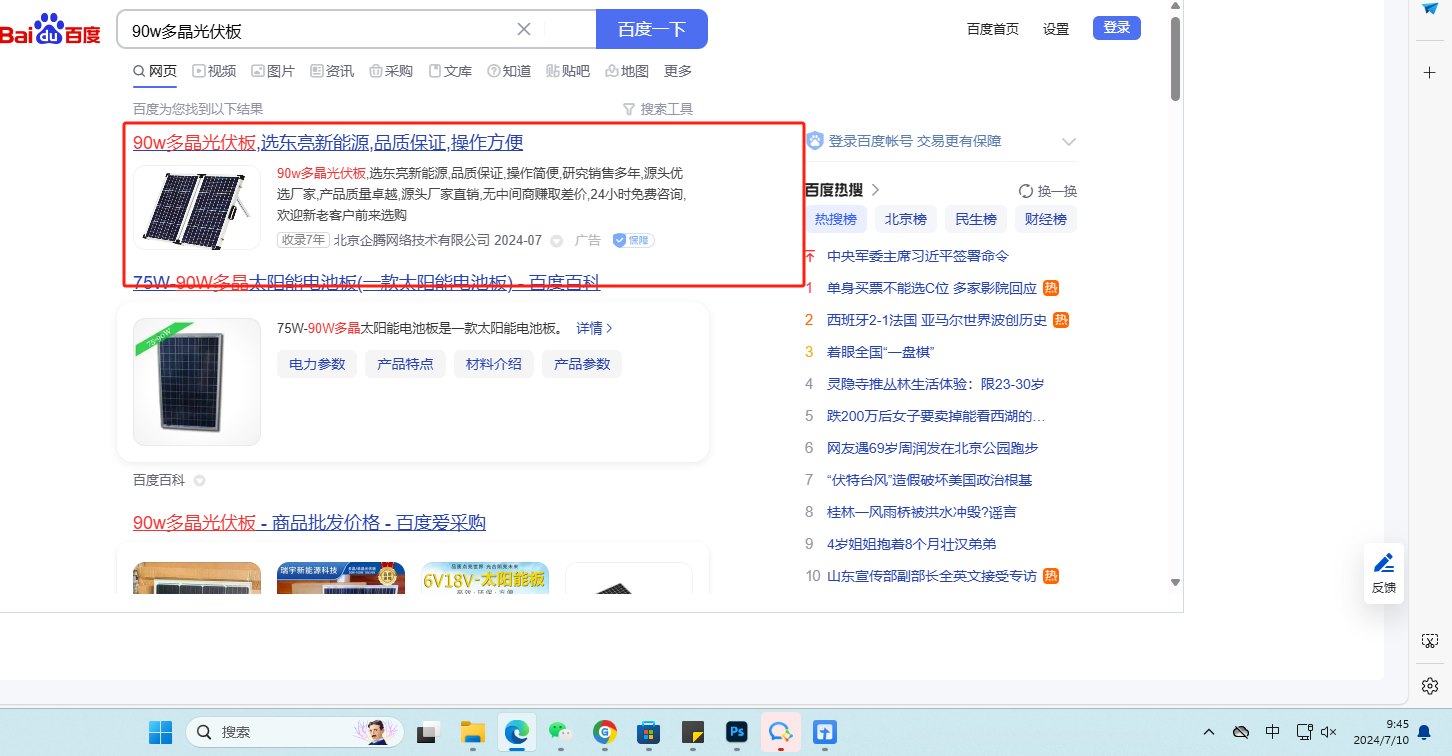This screenshot has height=756, width=1452.
Task: Open 搜索工具 filter options
Action: click(657, 109)
